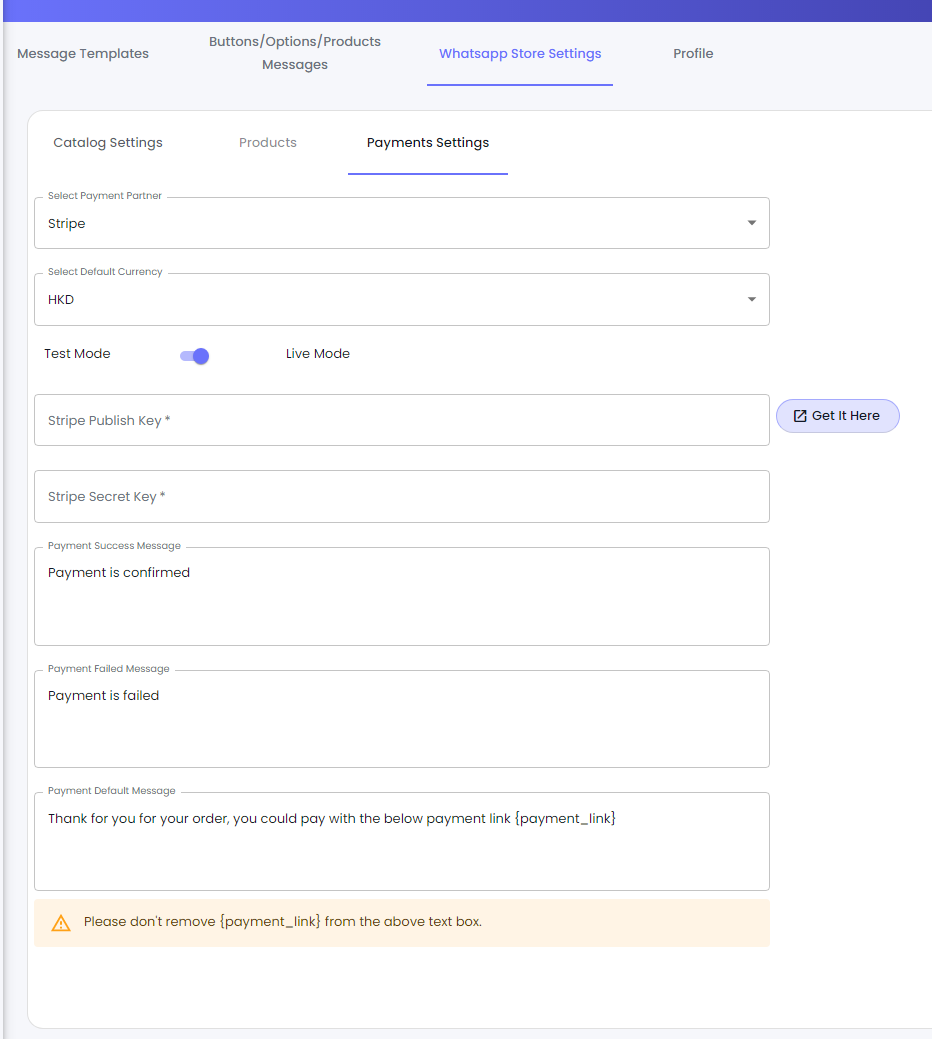Click inside the Payment Failed Message box
The image size is (932, 1039).
click(401, 719)
